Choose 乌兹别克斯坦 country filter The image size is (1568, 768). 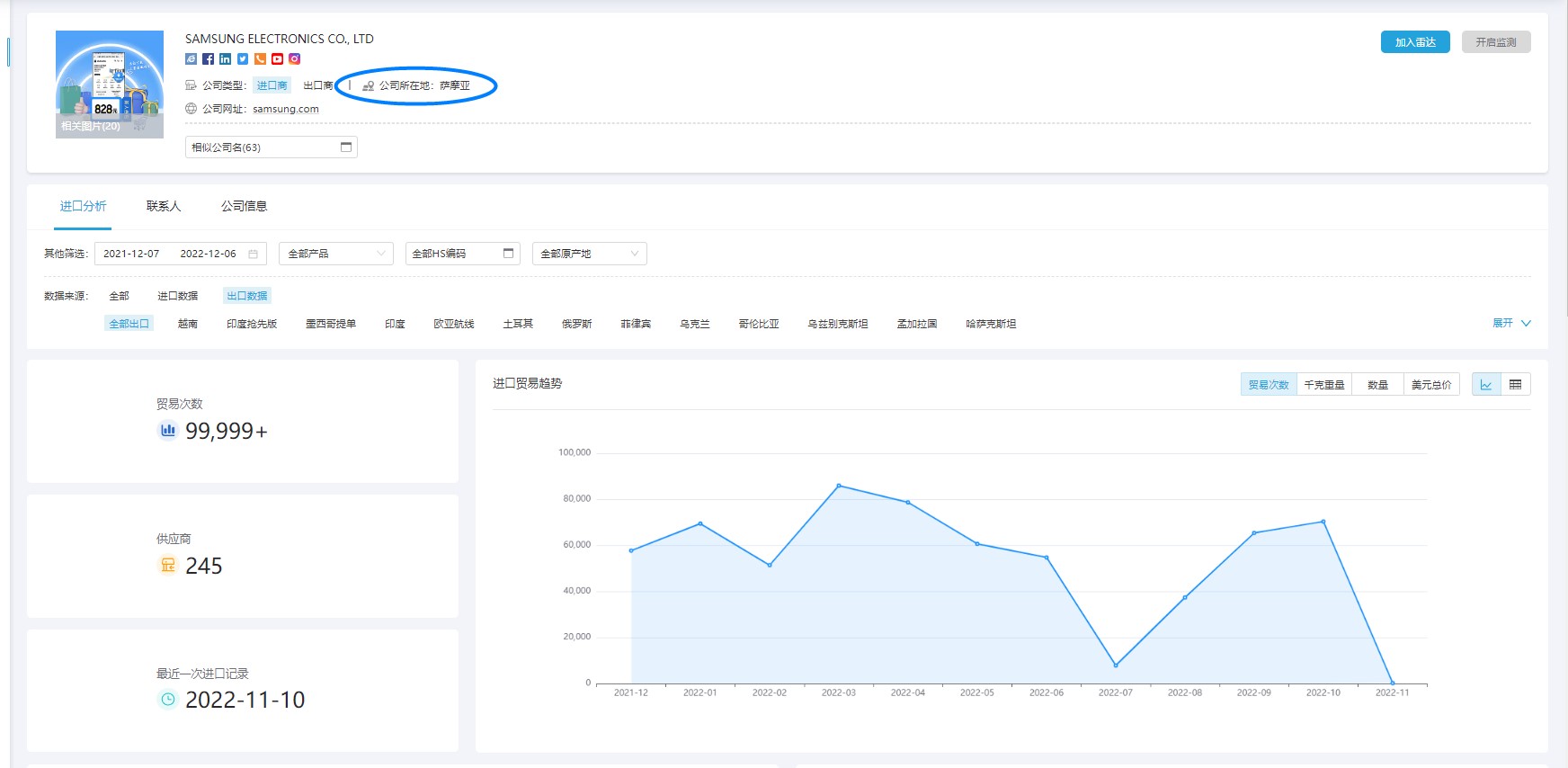tap(838, 324)
